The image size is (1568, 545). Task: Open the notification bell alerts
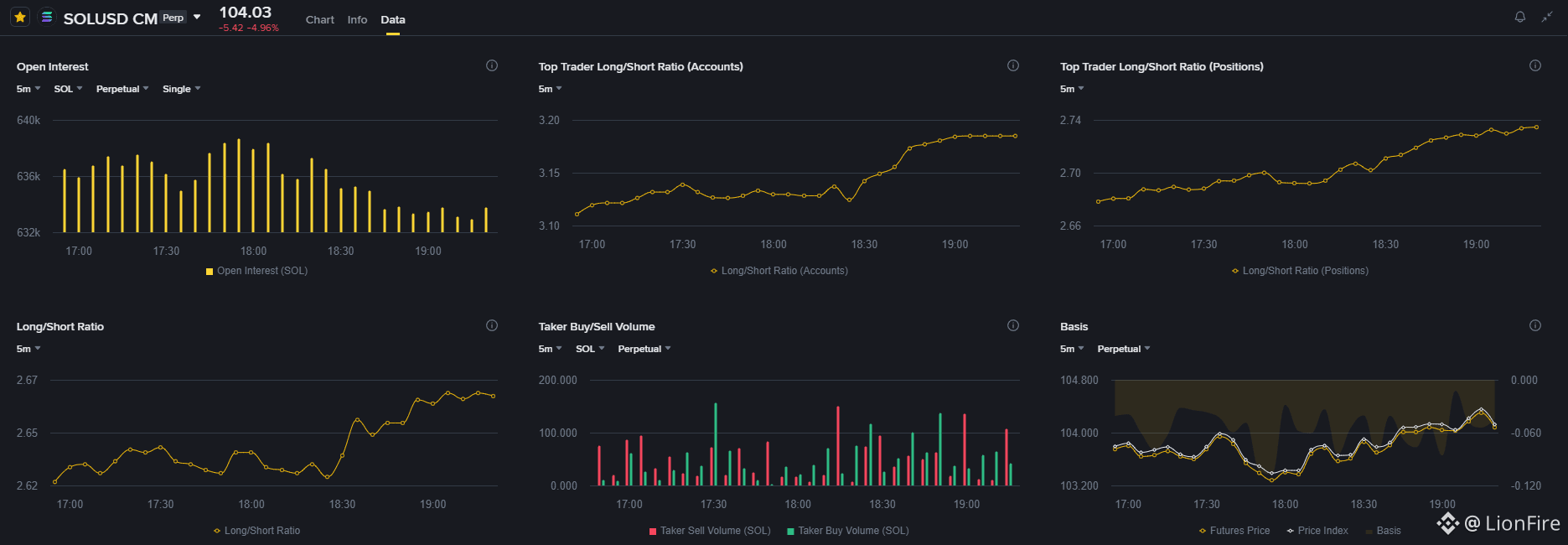click(1520, 17)
